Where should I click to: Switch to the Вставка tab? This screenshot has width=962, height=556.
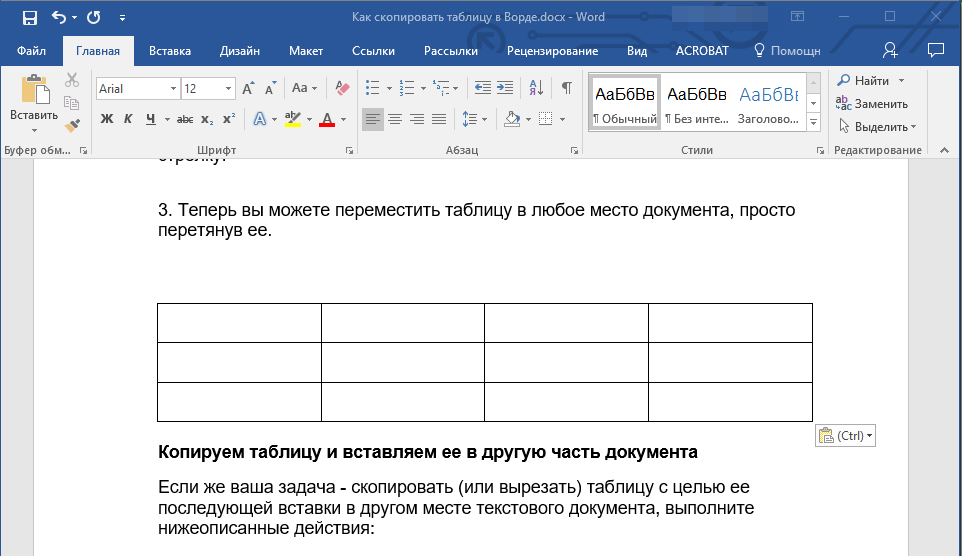click(x=170, y=51)
